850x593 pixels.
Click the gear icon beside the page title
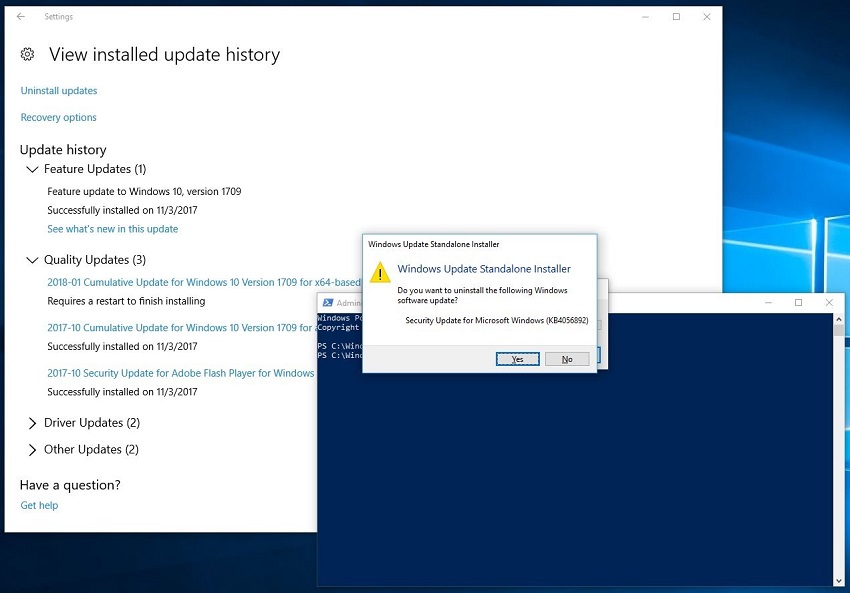click(28, 55)
